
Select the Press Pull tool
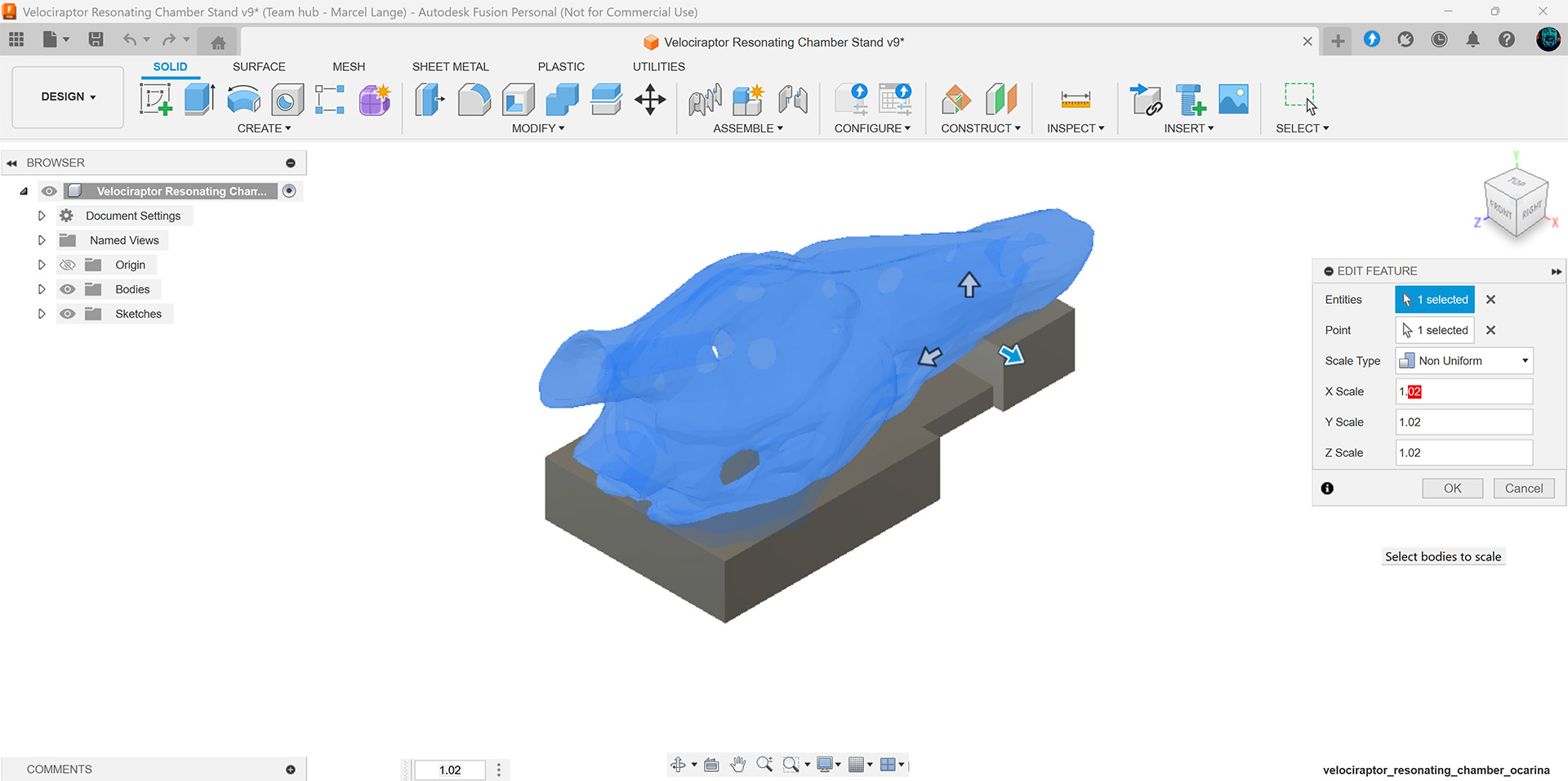[x=430, y=100]
